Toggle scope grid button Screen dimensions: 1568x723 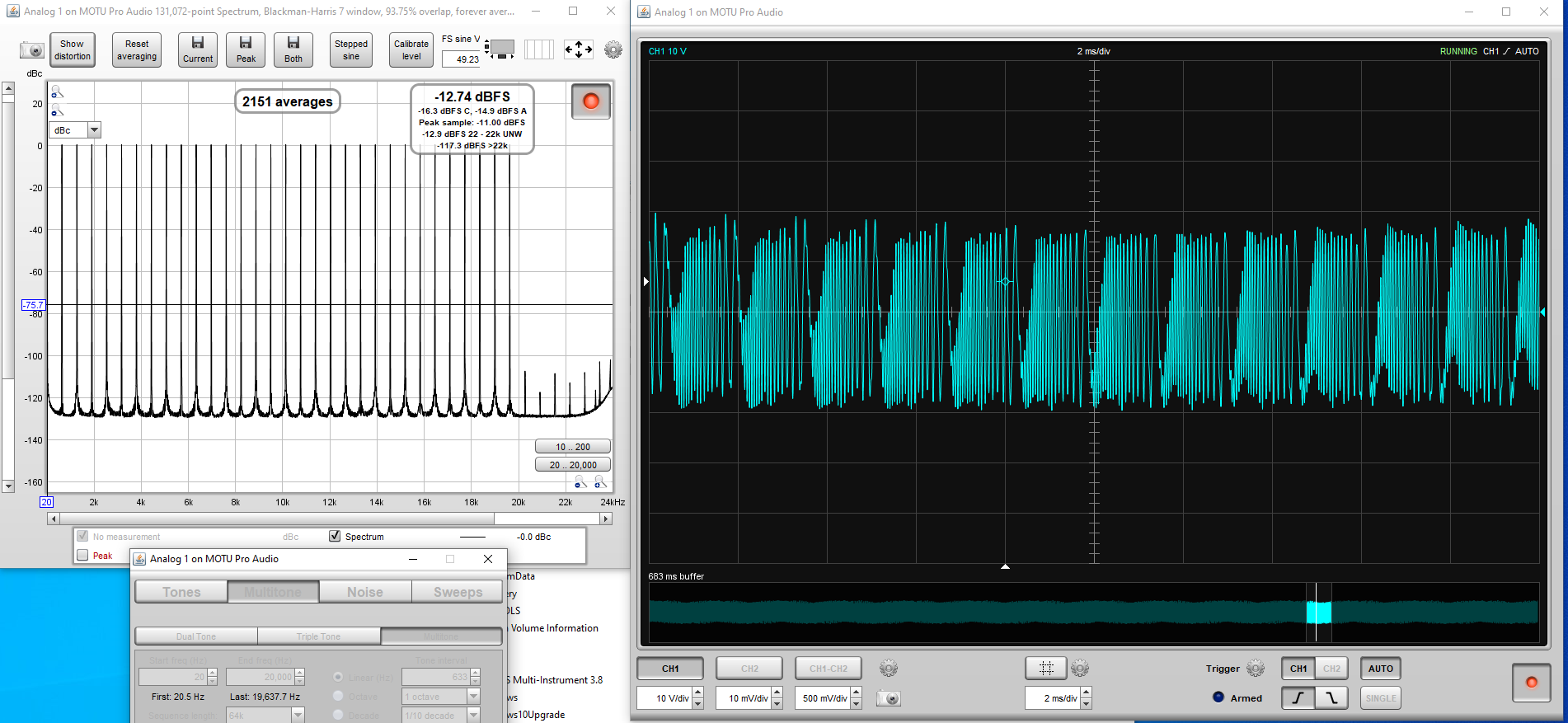tap(1046, 668)
